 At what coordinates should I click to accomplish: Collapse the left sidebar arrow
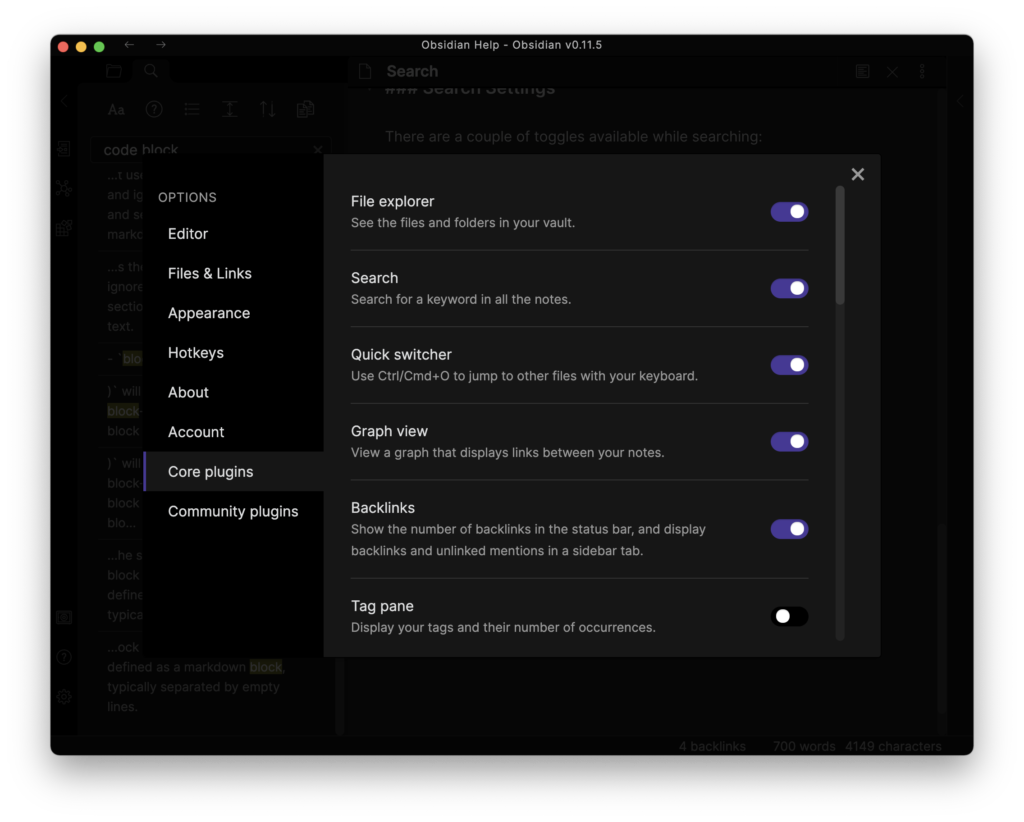coord(64,101)
